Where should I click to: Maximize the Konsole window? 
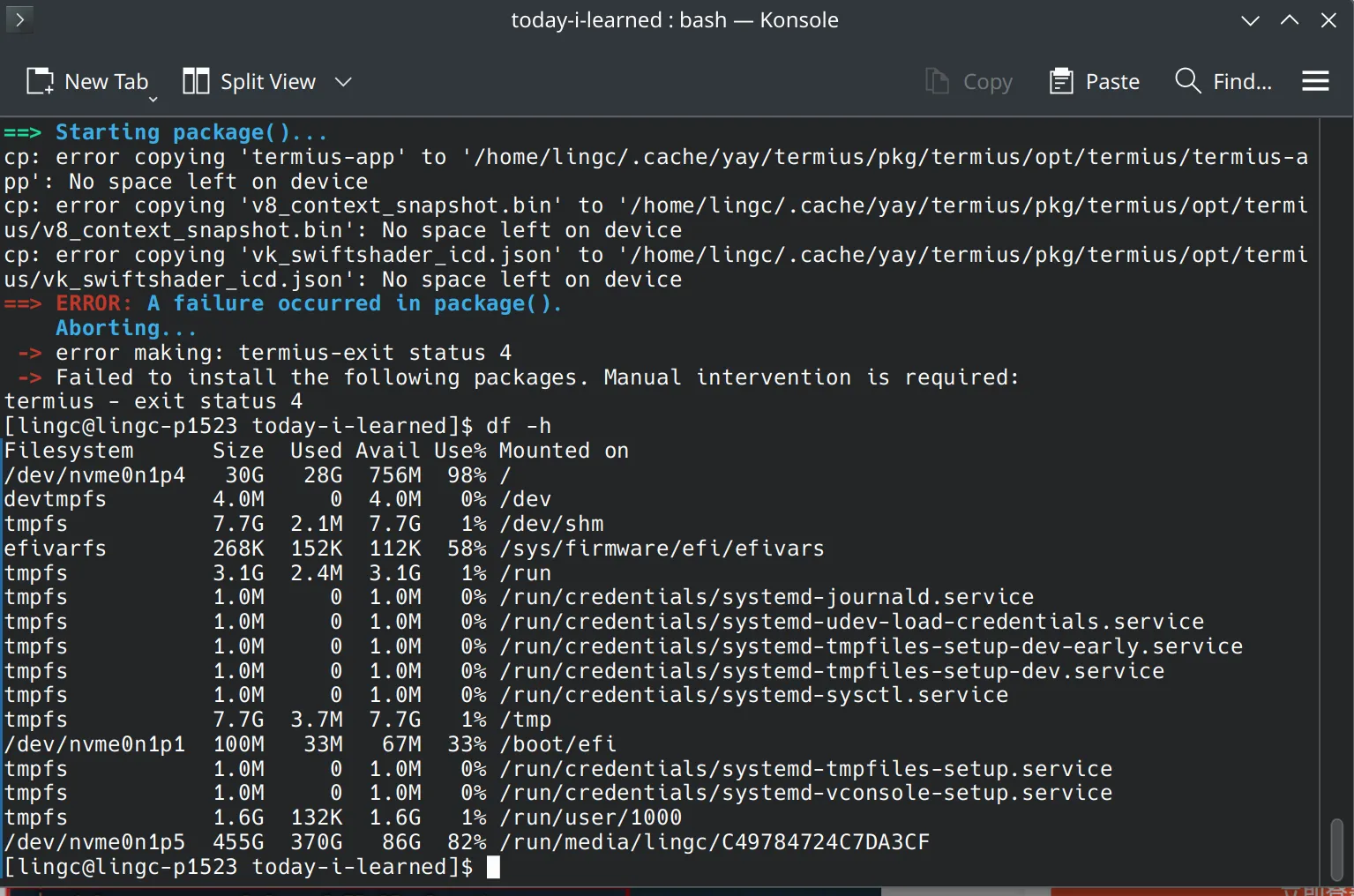1289,20
